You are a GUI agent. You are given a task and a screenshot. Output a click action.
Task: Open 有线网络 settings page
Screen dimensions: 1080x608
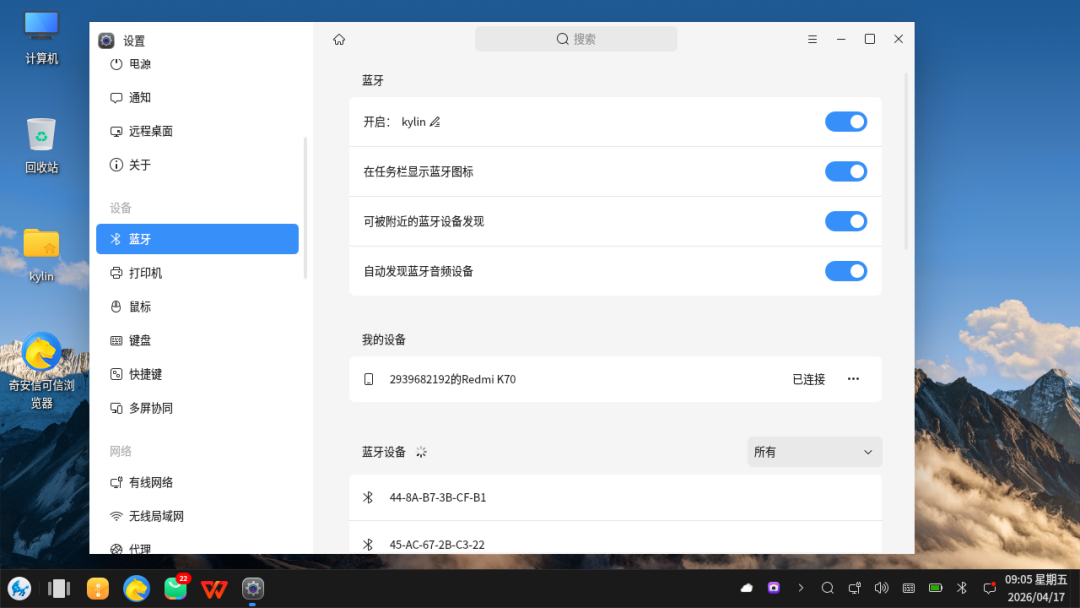coord(197,483)
